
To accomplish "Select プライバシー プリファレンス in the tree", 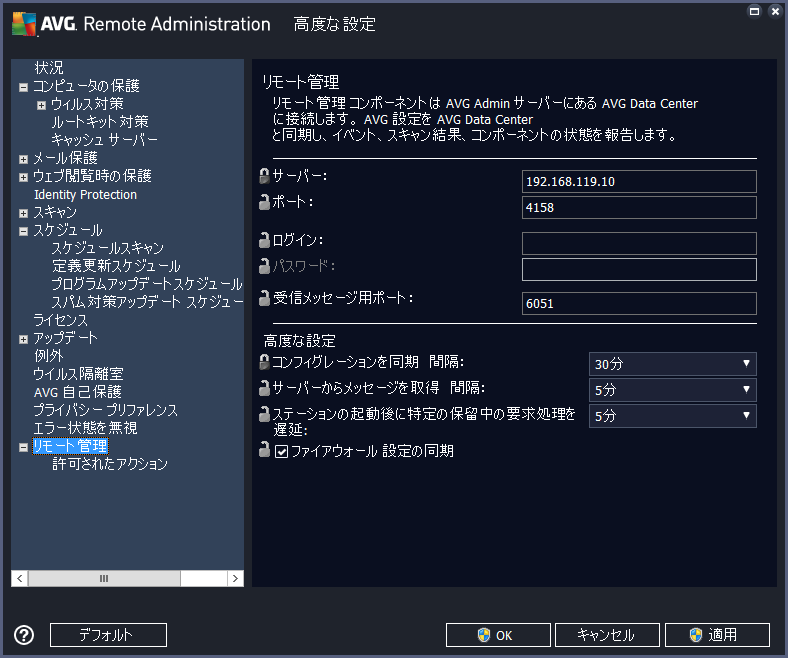I will pos(106,410).
